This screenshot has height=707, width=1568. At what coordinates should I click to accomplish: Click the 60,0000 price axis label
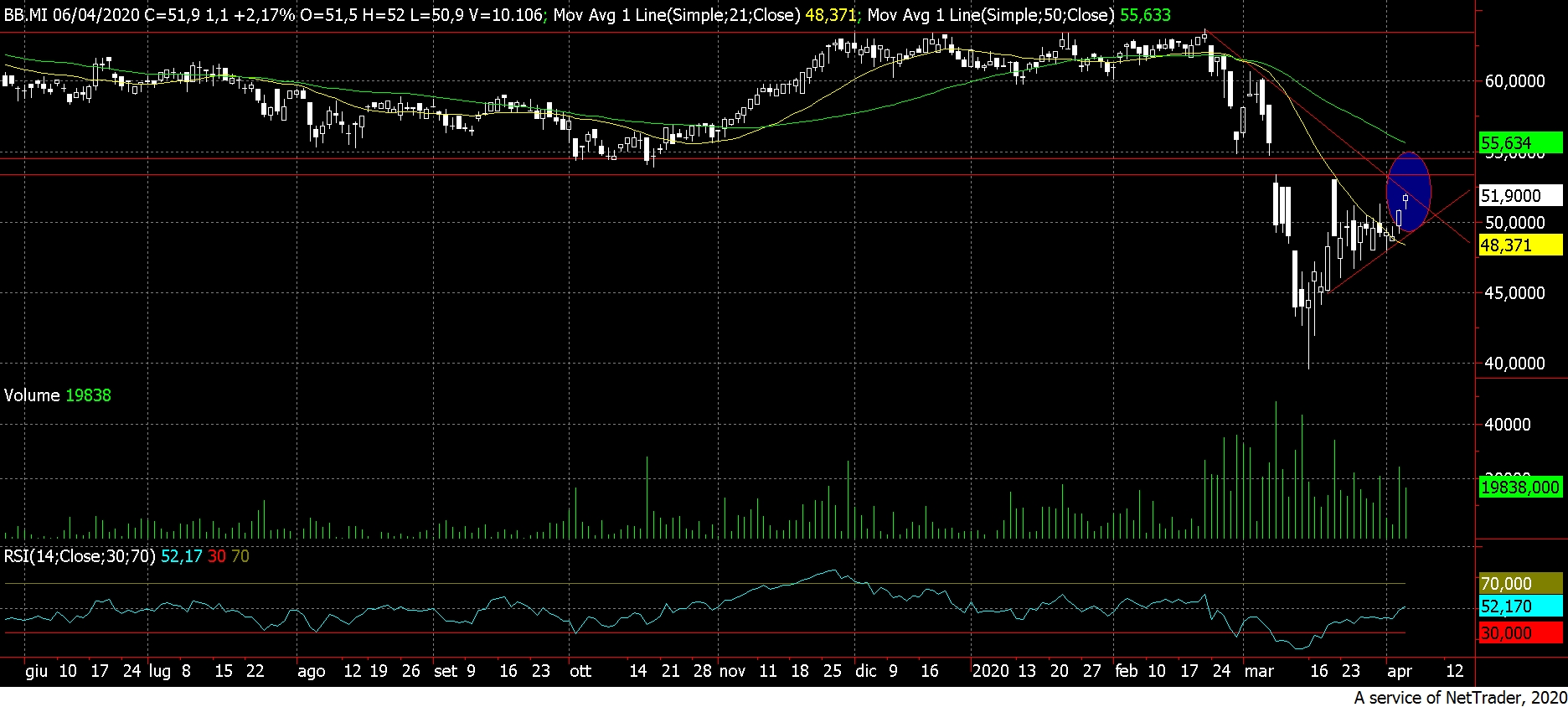[x=1514, y=81]
